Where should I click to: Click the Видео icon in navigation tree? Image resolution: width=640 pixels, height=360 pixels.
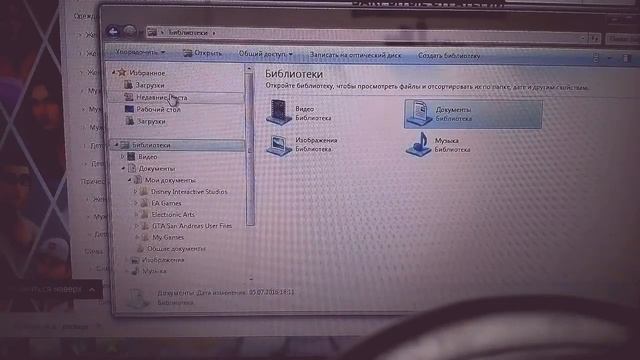131,156
